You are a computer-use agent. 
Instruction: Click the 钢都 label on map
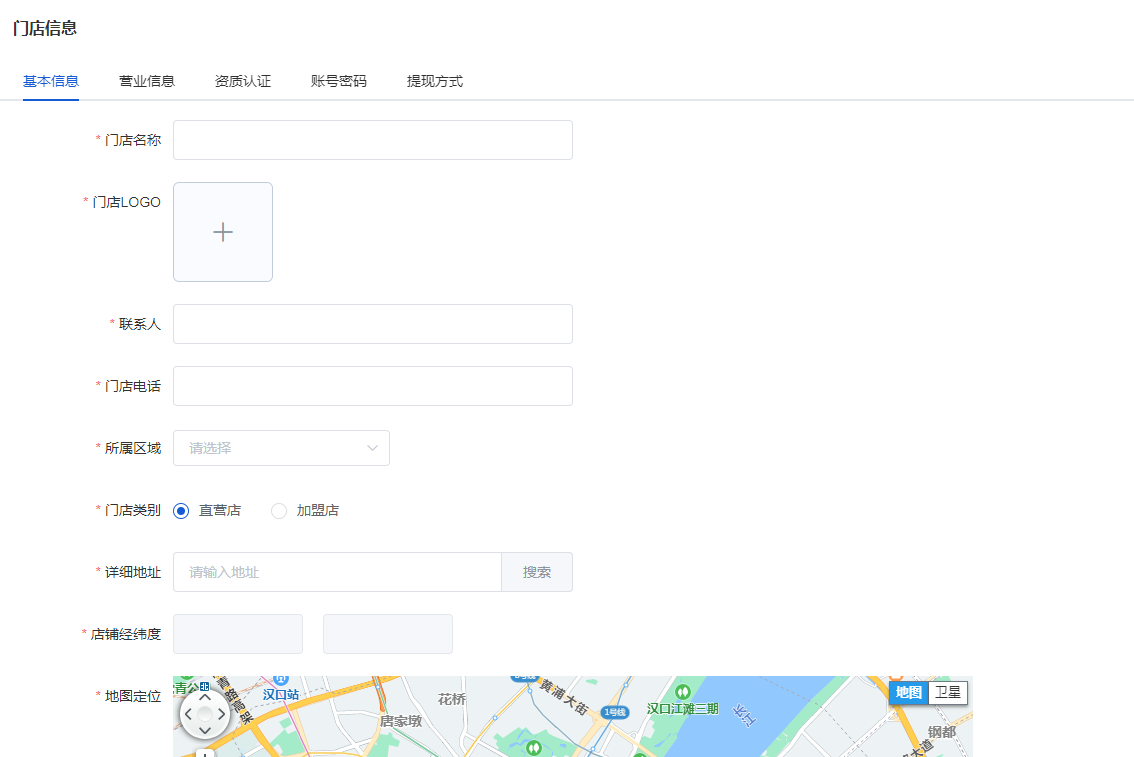point(942,732)
